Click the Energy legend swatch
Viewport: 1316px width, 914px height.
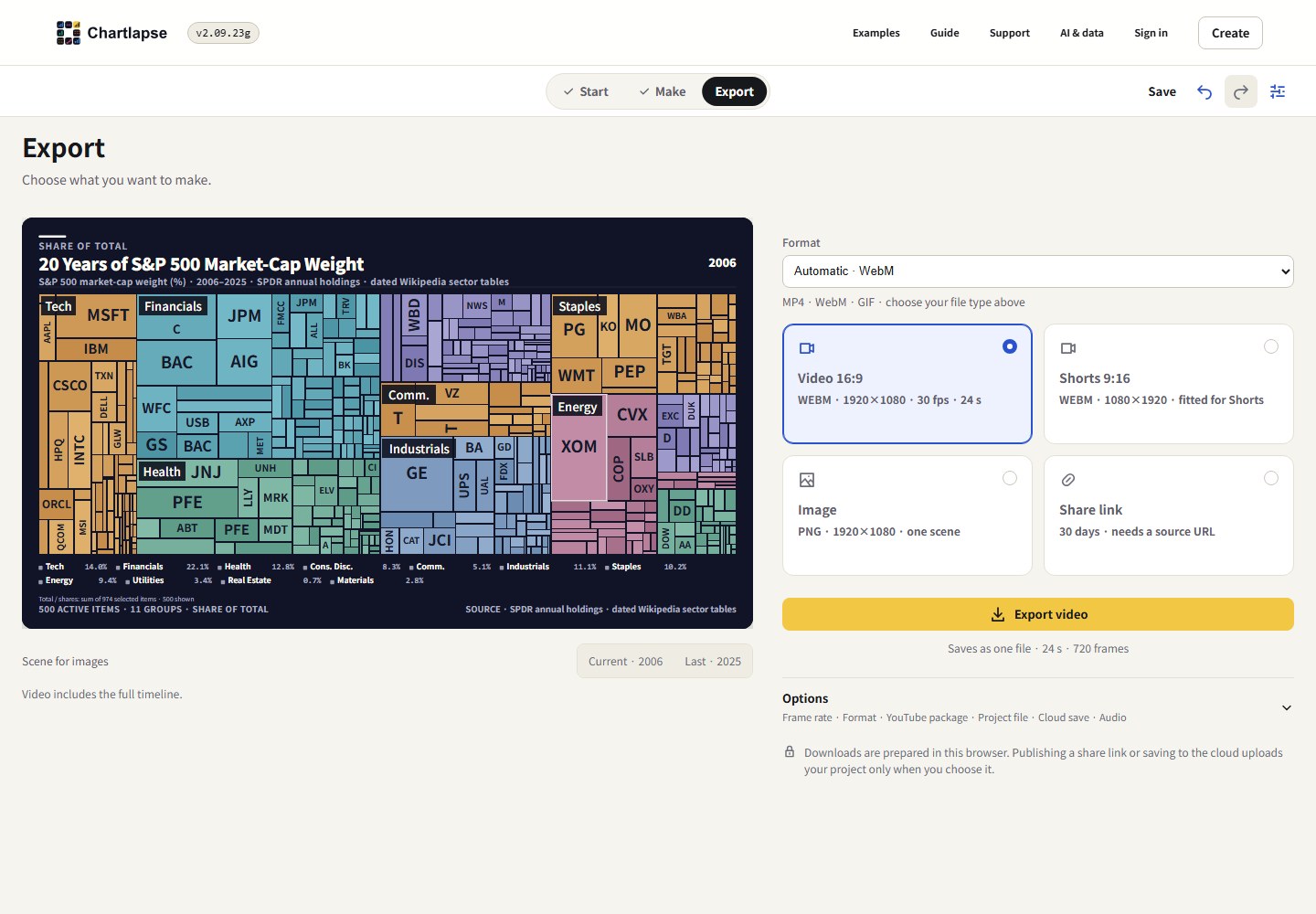pos(41,581)
